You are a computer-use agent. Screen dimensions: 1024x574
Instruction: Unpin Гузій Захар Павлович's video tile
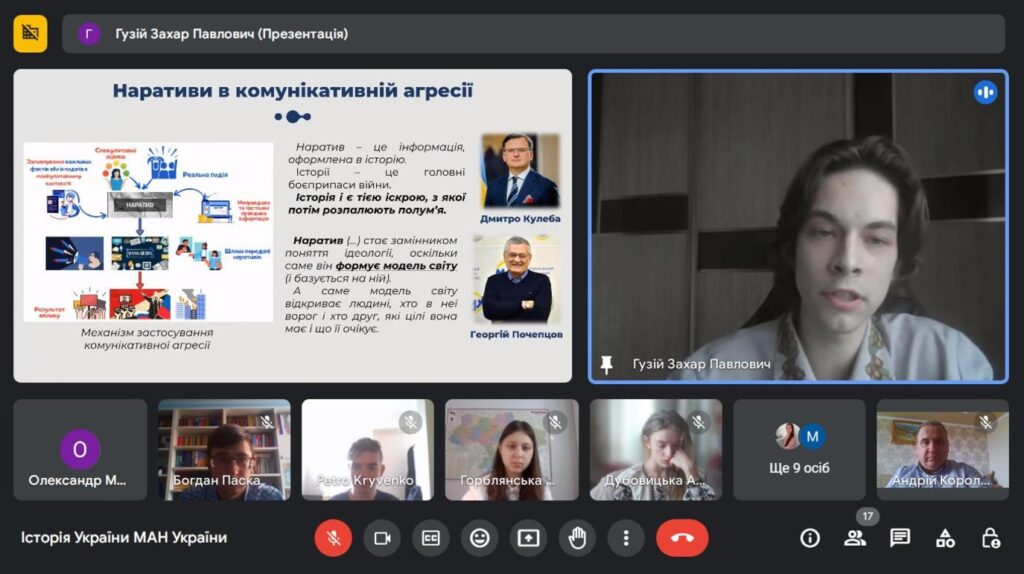point(606,365)
